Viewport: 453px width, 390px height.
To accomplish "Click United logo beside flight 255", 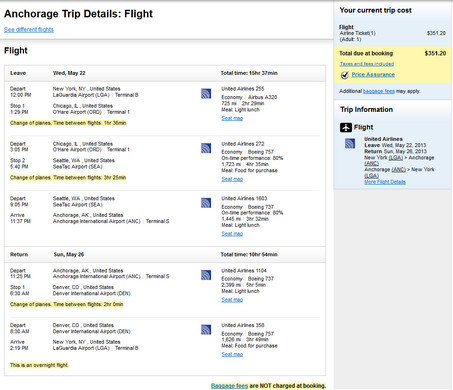I will click(206, 94).
